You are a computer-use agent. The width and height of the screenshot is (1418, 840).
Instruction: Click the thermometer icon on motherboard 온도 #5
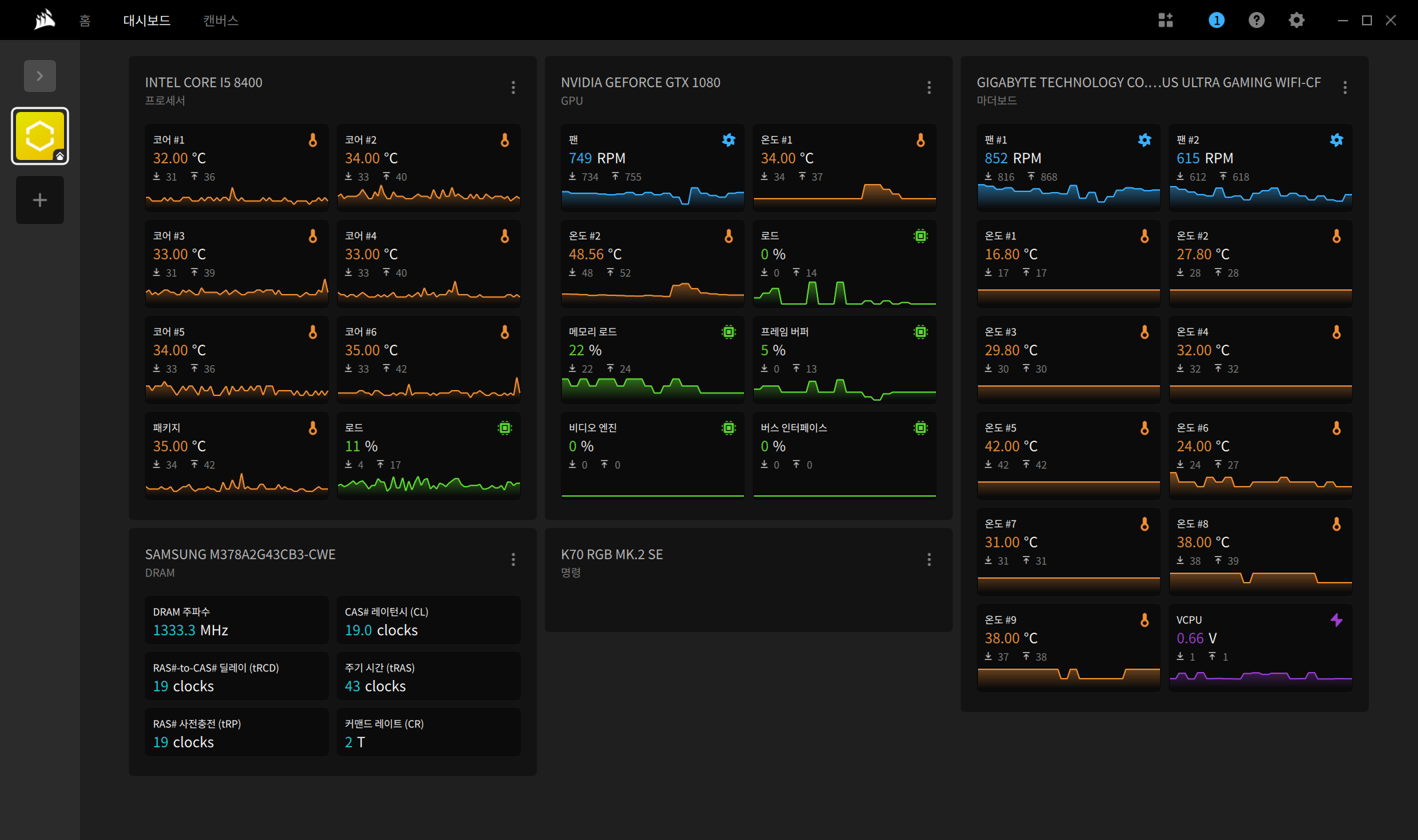[1145, 428]
